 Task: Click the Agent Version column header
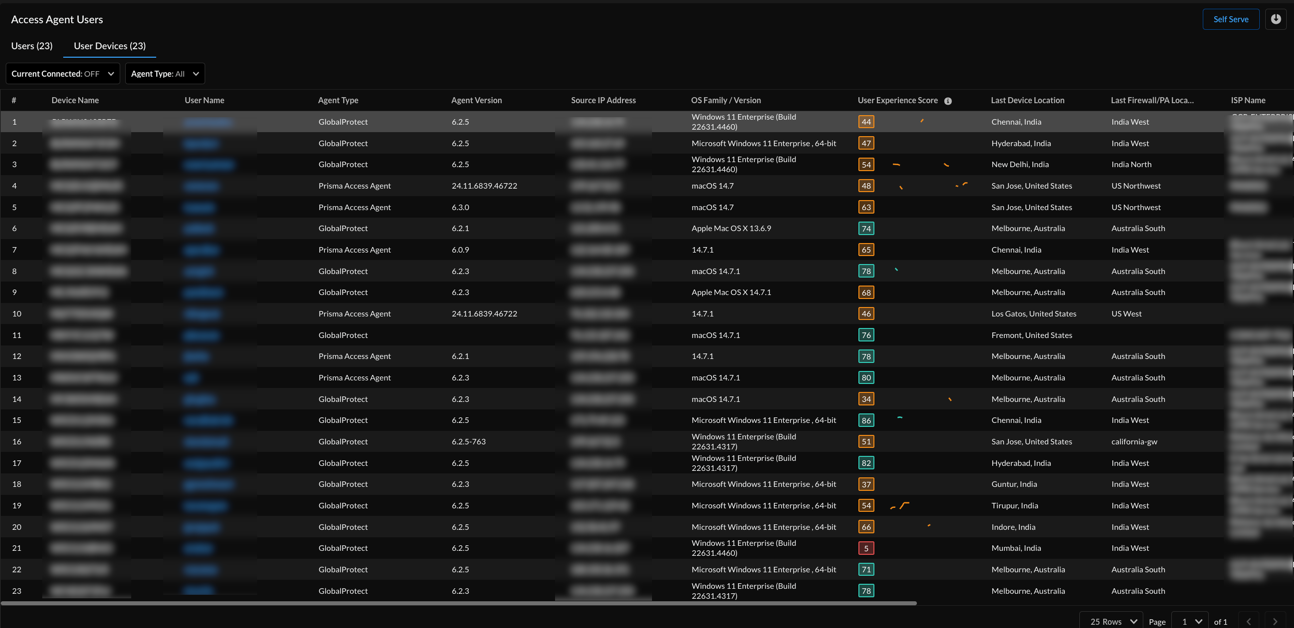point(476,100)
